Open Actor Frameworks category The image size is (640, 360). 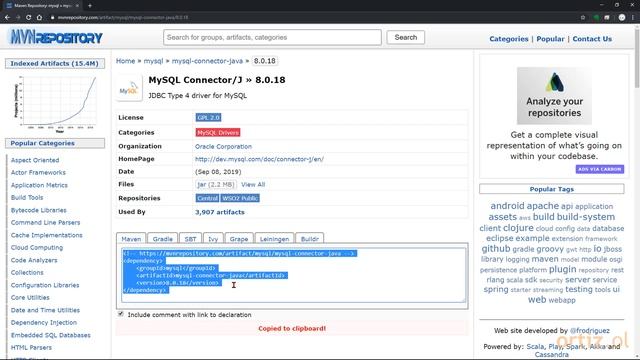click(x=38, y=173)
